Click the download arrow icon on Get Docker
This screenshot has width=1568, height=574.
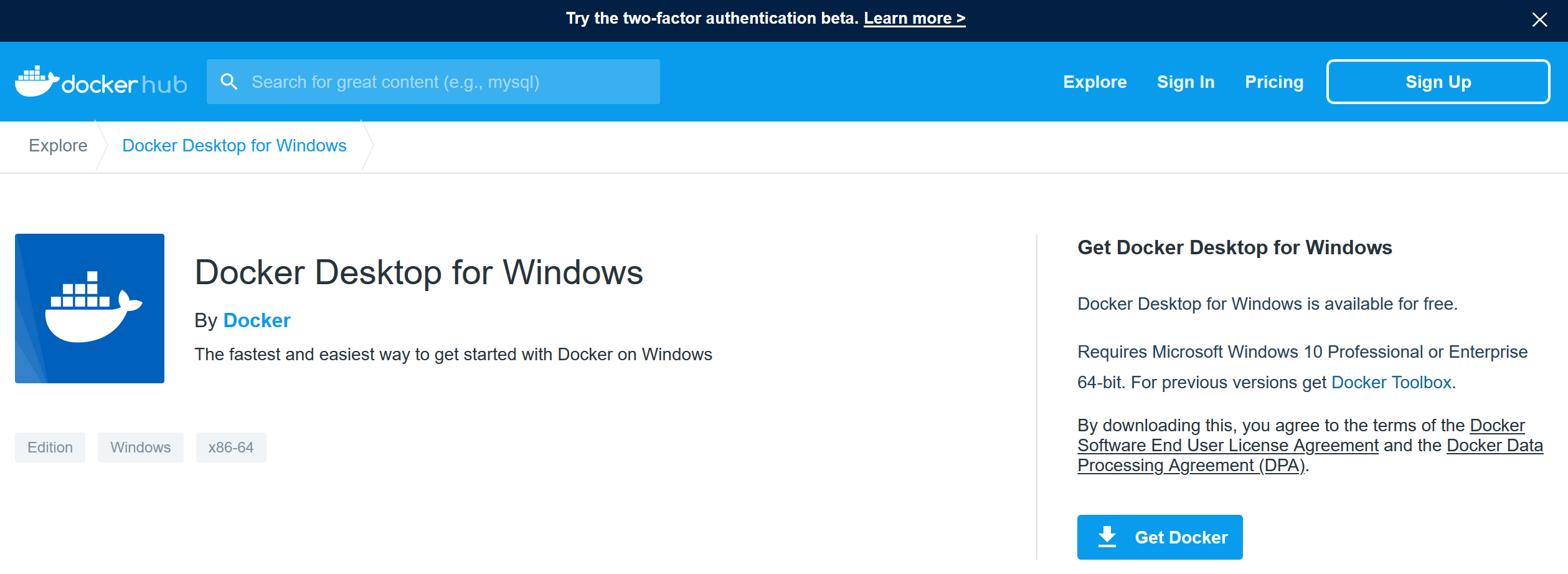pos(1107,537)
